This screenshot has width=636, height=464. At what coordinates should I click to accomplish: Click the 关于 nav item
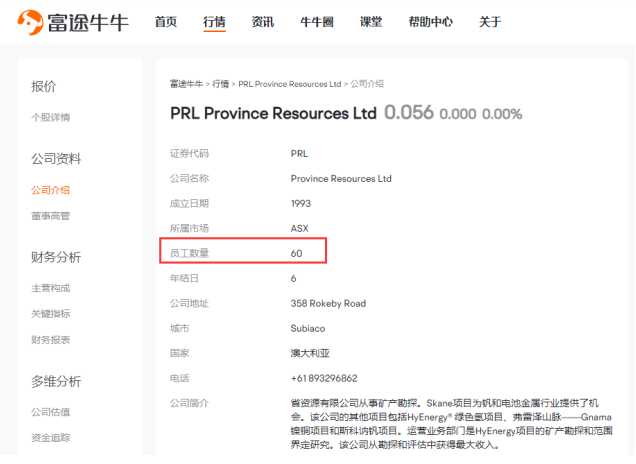(490, 21)
